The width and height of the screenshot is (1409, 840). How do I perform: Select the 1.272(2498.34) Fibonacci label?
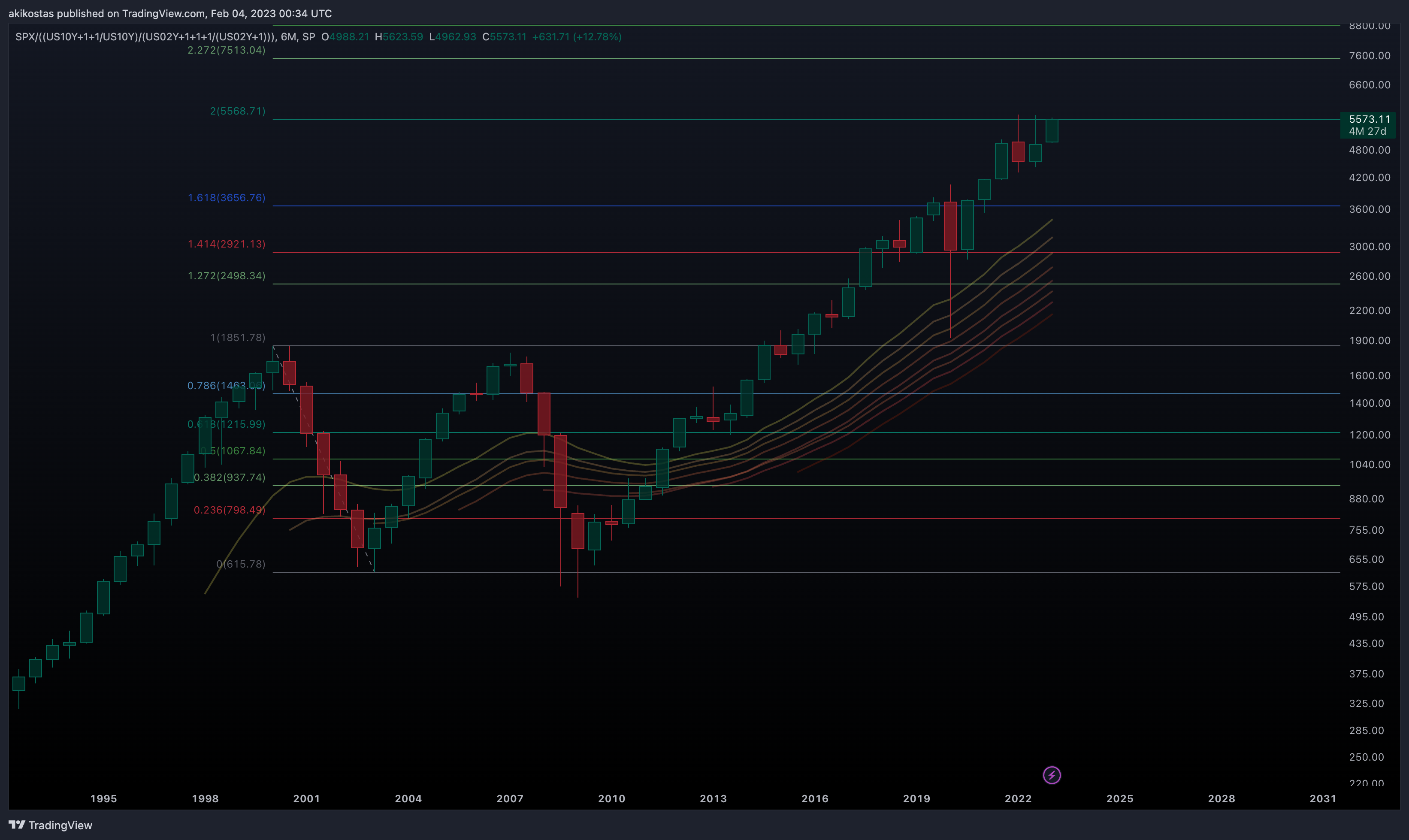tap(227, 276)
